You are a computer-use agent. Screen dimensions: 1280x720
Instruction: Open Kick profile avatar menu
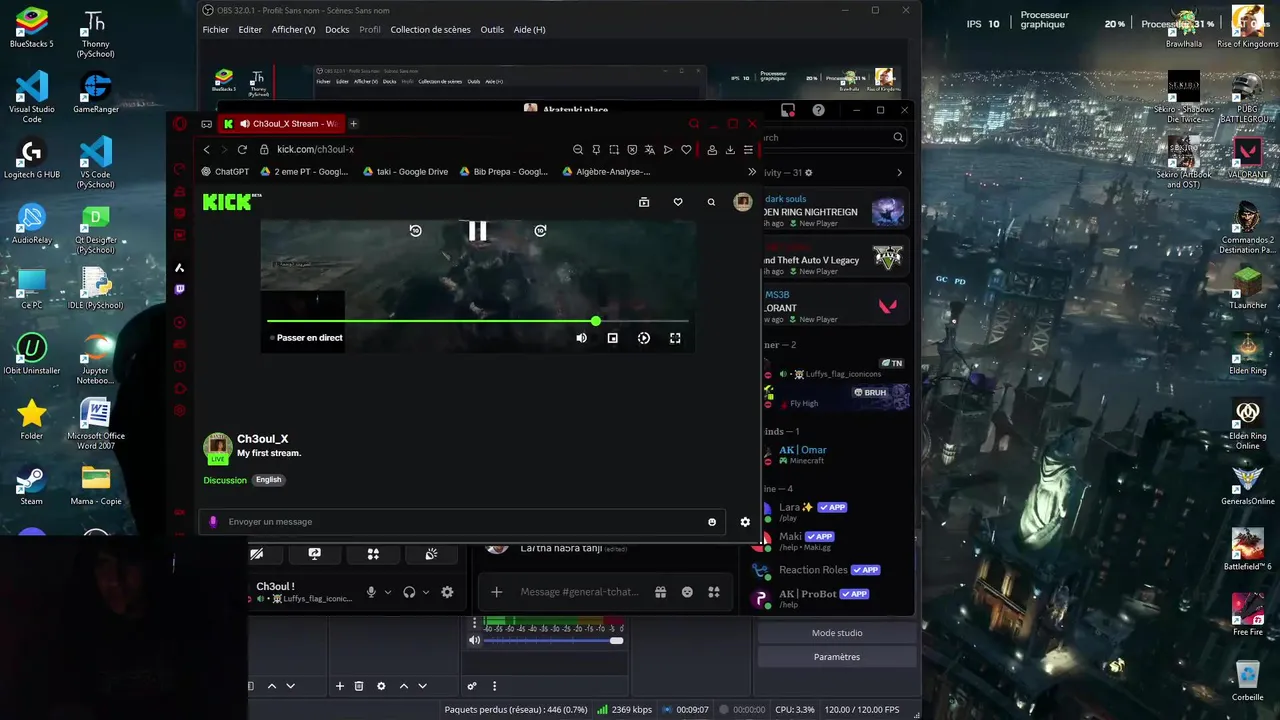(743, 202)
